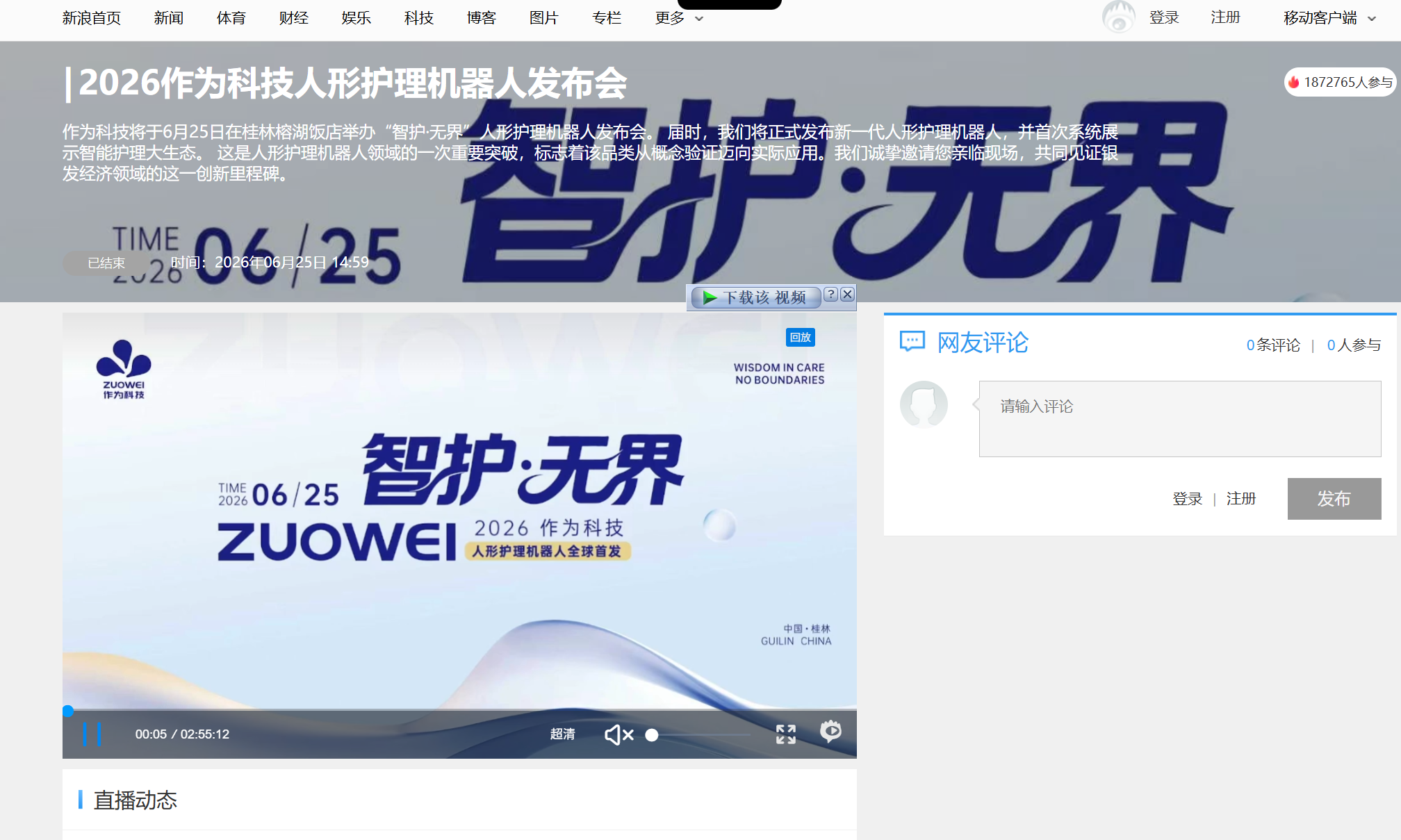Open the 新闻 channel
This screenshot has width=1401, height=840.
169,18
